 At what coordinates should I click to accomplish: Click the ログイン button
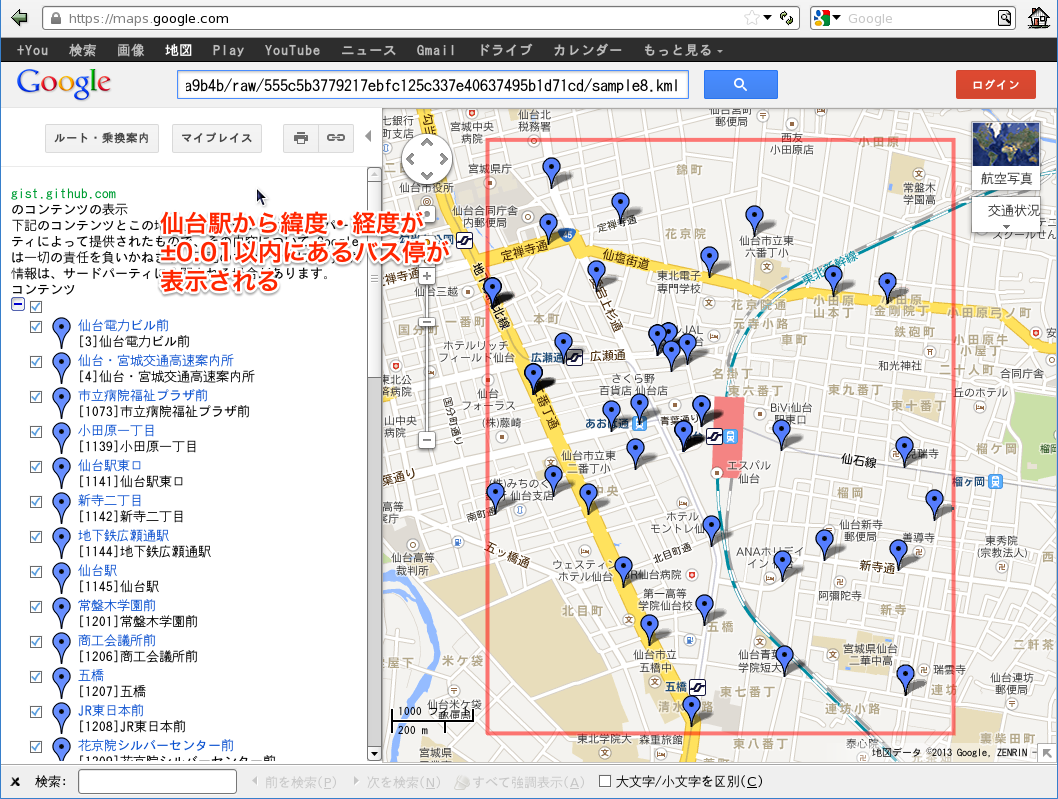point(995,84)
